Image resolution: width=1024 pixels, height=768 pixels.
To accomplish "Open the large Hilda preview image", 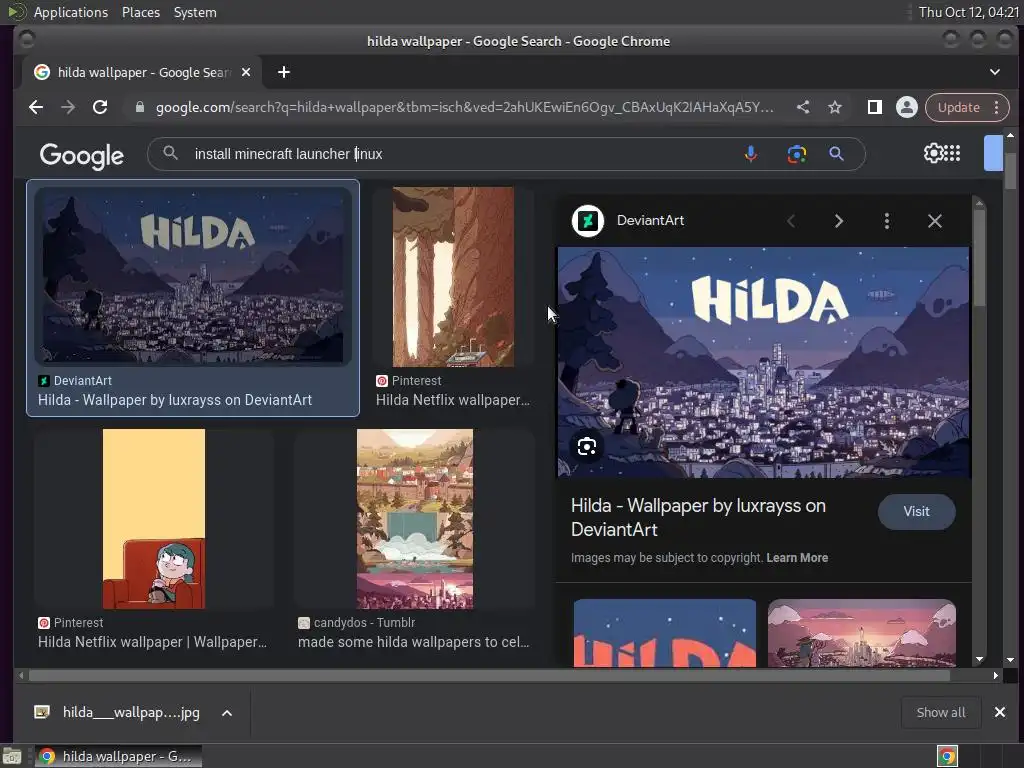I will [x=763, y=362].
